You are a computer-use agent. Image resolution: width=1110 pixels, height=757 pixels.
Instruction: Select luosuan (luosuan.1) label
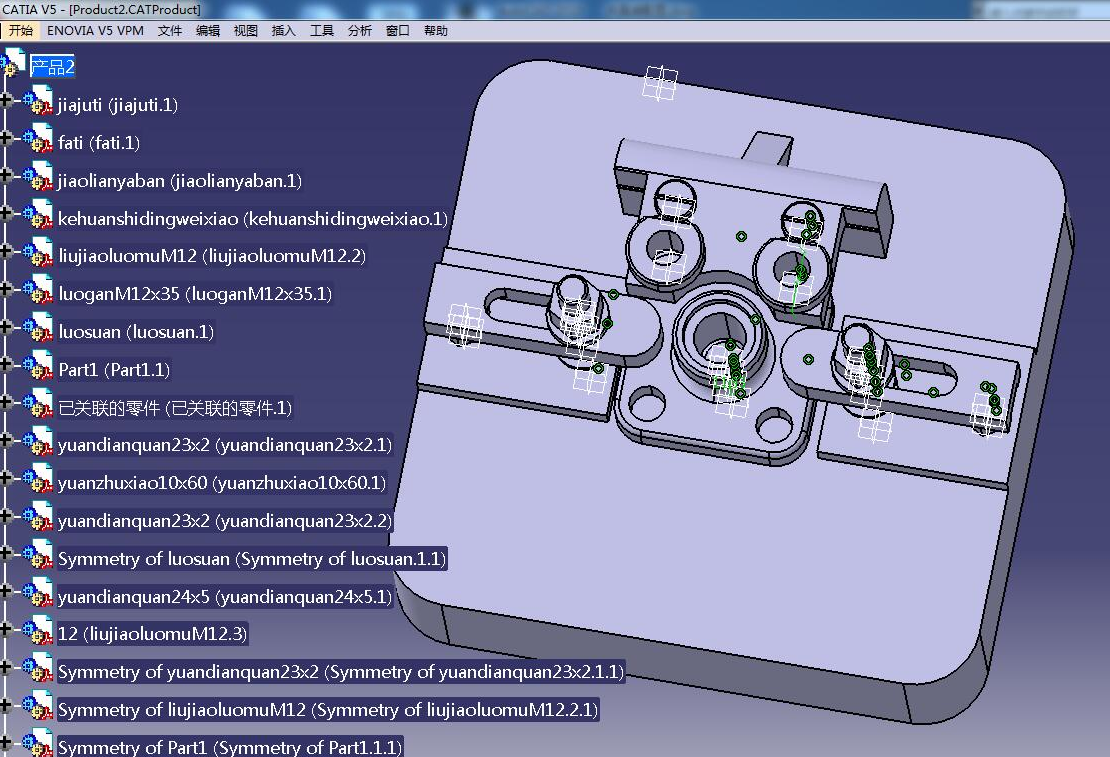[136, 331]
